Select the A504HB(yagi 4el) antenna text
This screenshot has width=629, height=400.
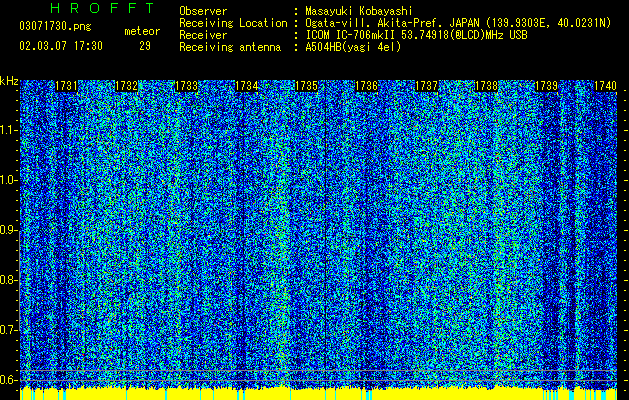click(x=353, y=47)
